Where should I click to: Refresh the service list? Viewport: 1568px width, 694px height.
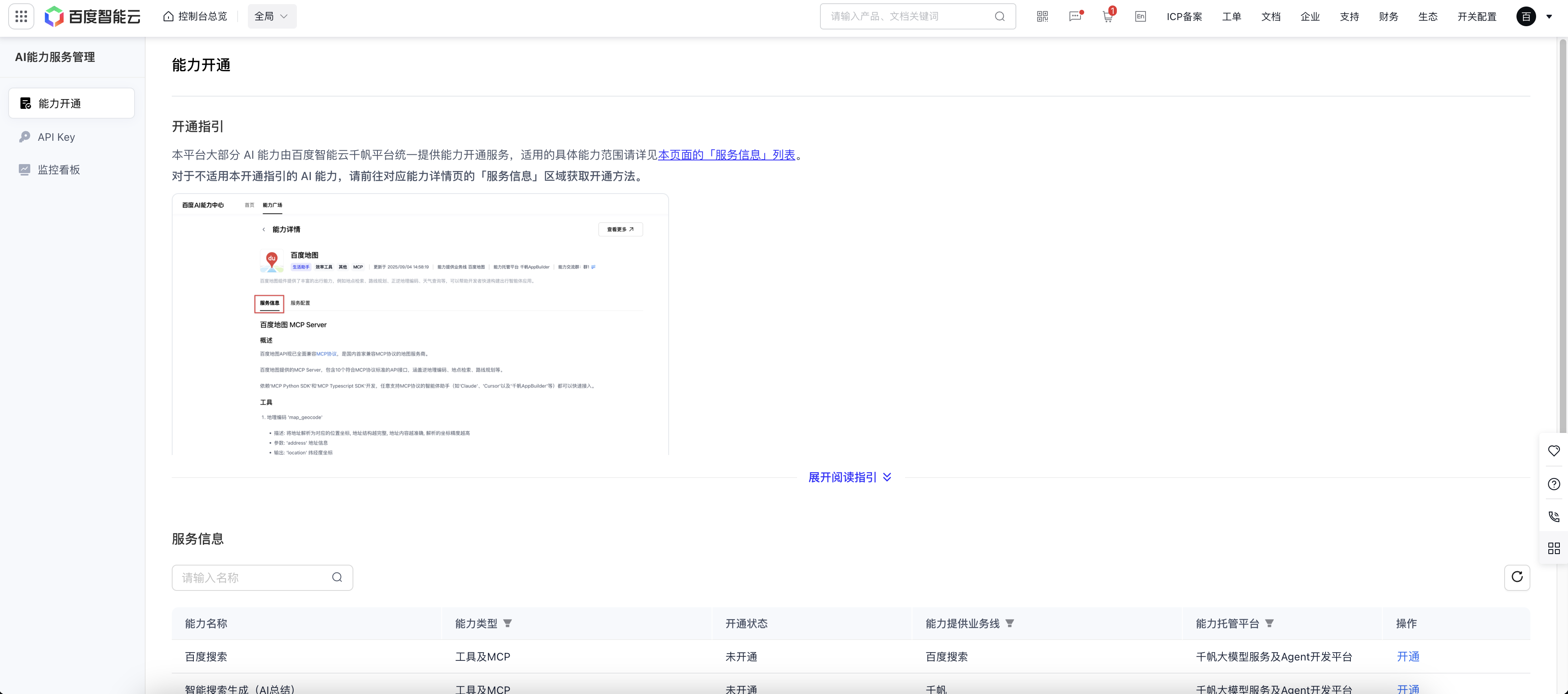click(1517, 577)
